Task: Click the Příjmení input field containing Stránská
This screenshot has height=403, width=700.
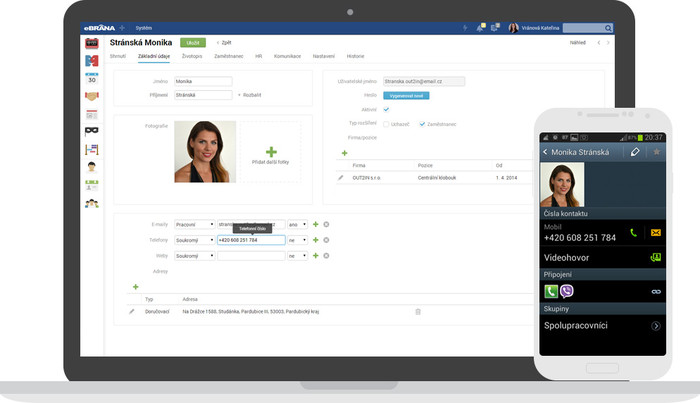Action: point(203,95)
